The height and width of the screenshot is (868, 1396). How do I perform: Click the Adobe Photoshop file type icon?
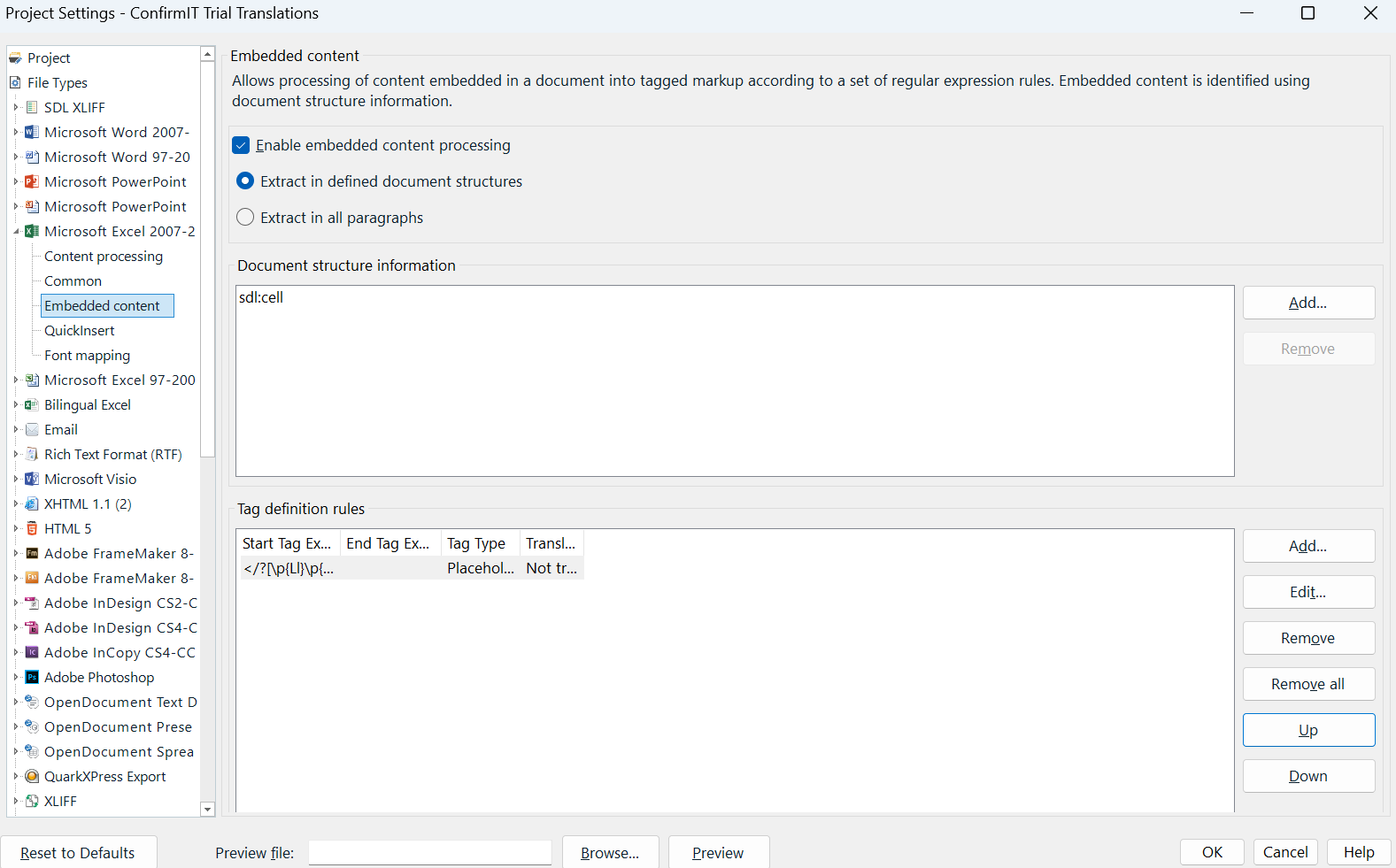click(x=32, y=677)
